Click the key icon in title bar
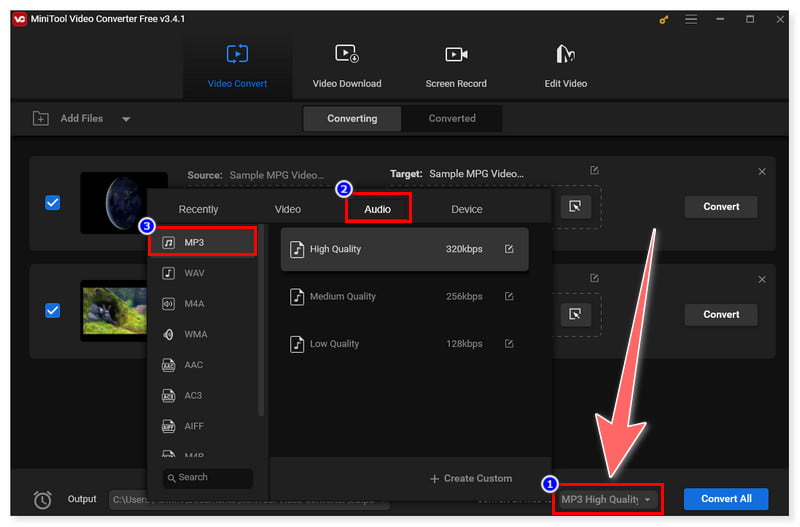This screenshot has width=800, height=527. [664, 19]
